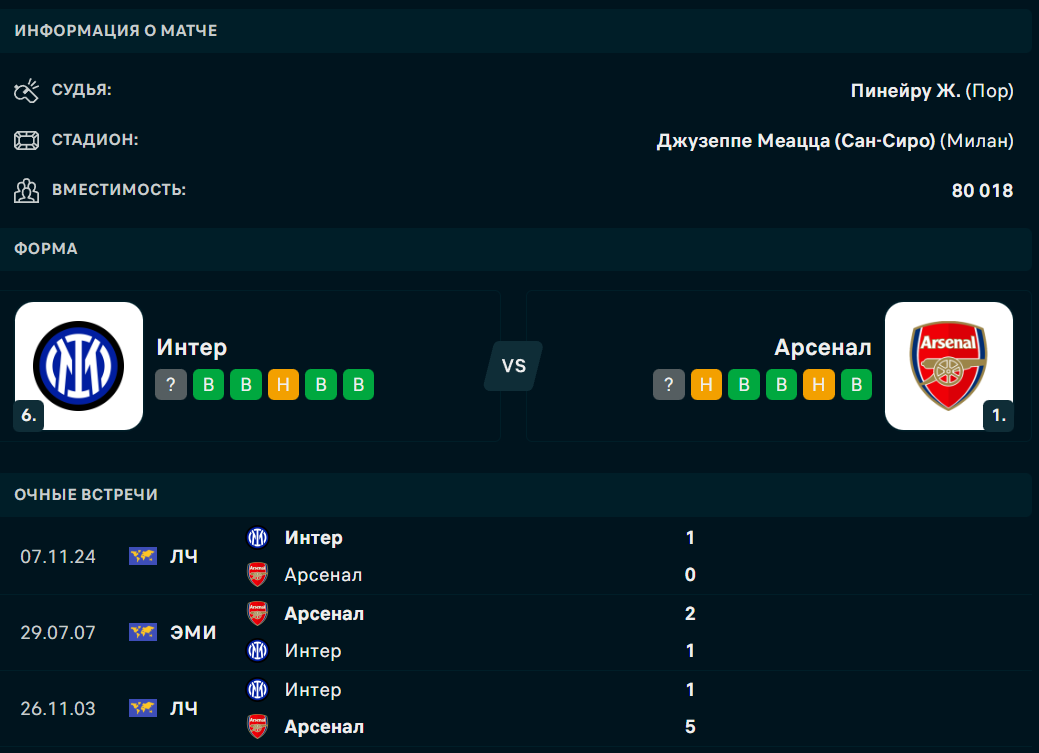1039x753 pixels.
Task: Click Inter's gray question-mark form badge
Action: pos(171,385)
